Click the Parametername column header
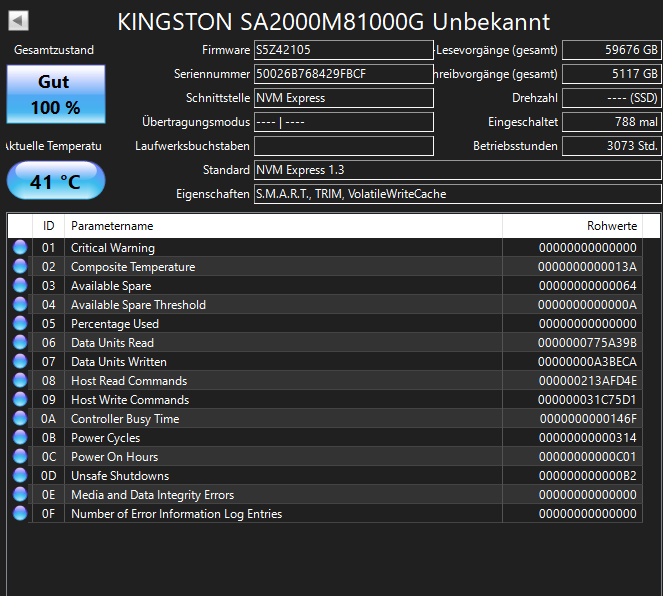The width and height of the screenshot is (663, 596). (x=283, y=226)
